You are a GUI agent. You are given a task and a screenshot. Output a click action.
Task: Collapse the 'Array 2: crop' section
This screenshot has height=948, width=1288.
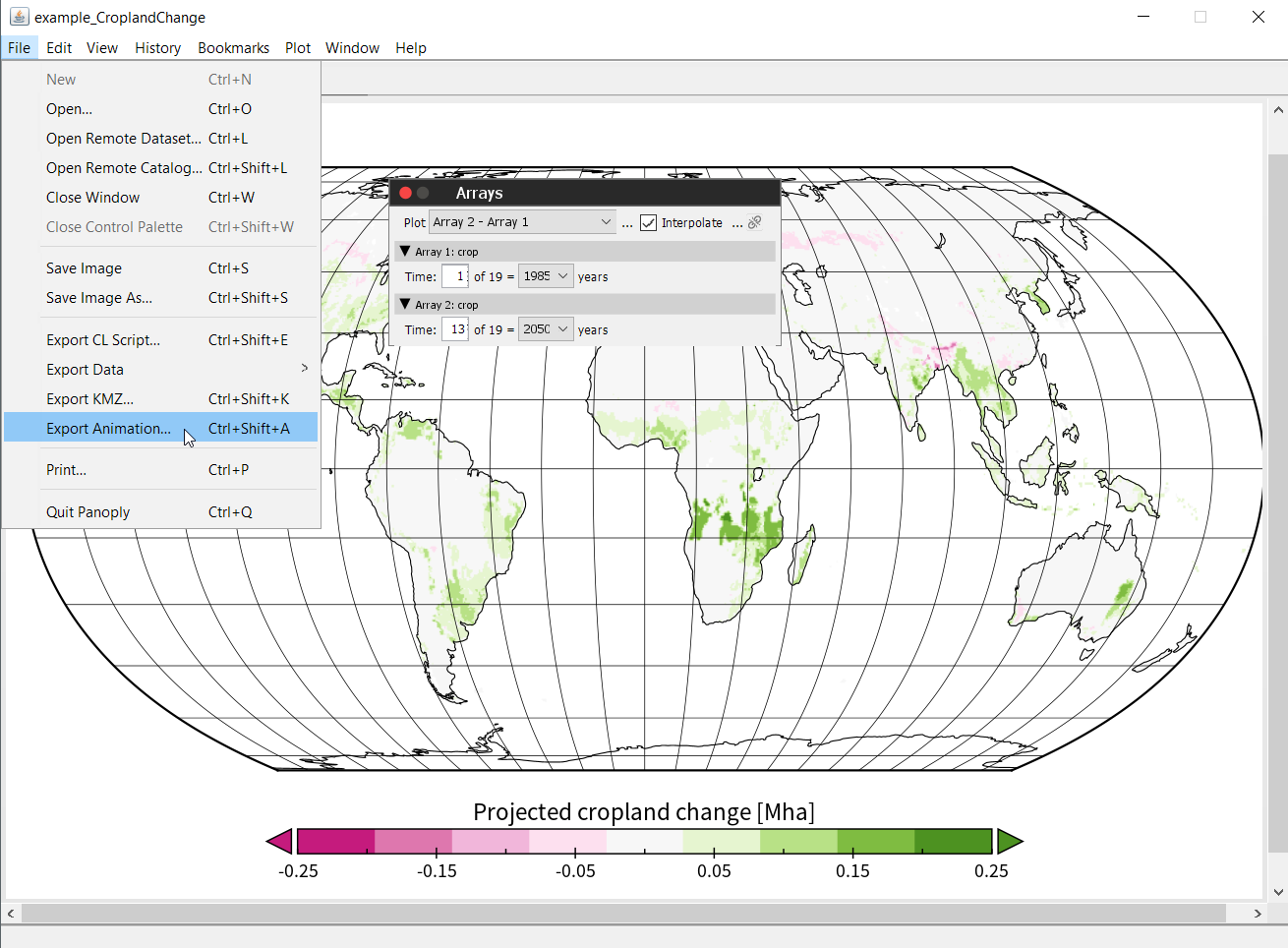point(405,305)
